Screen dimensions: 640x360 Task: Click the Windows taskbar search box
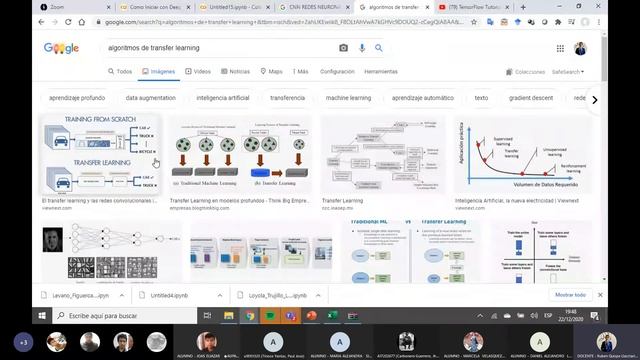tap(124, 316)
